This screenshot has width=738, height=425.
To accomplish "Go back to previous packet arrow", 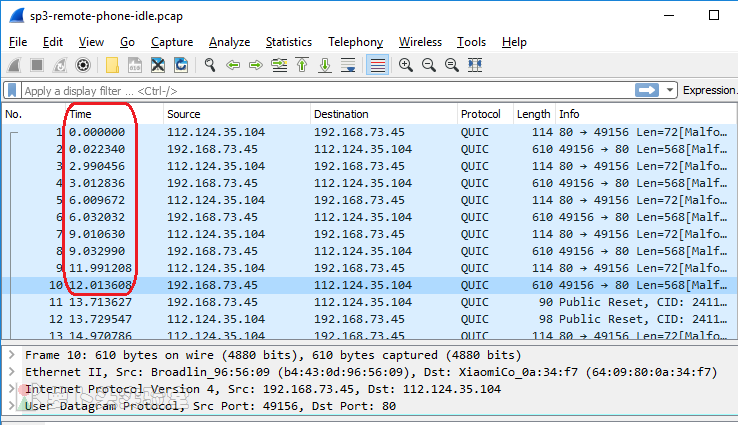I will tap(233, 65).
